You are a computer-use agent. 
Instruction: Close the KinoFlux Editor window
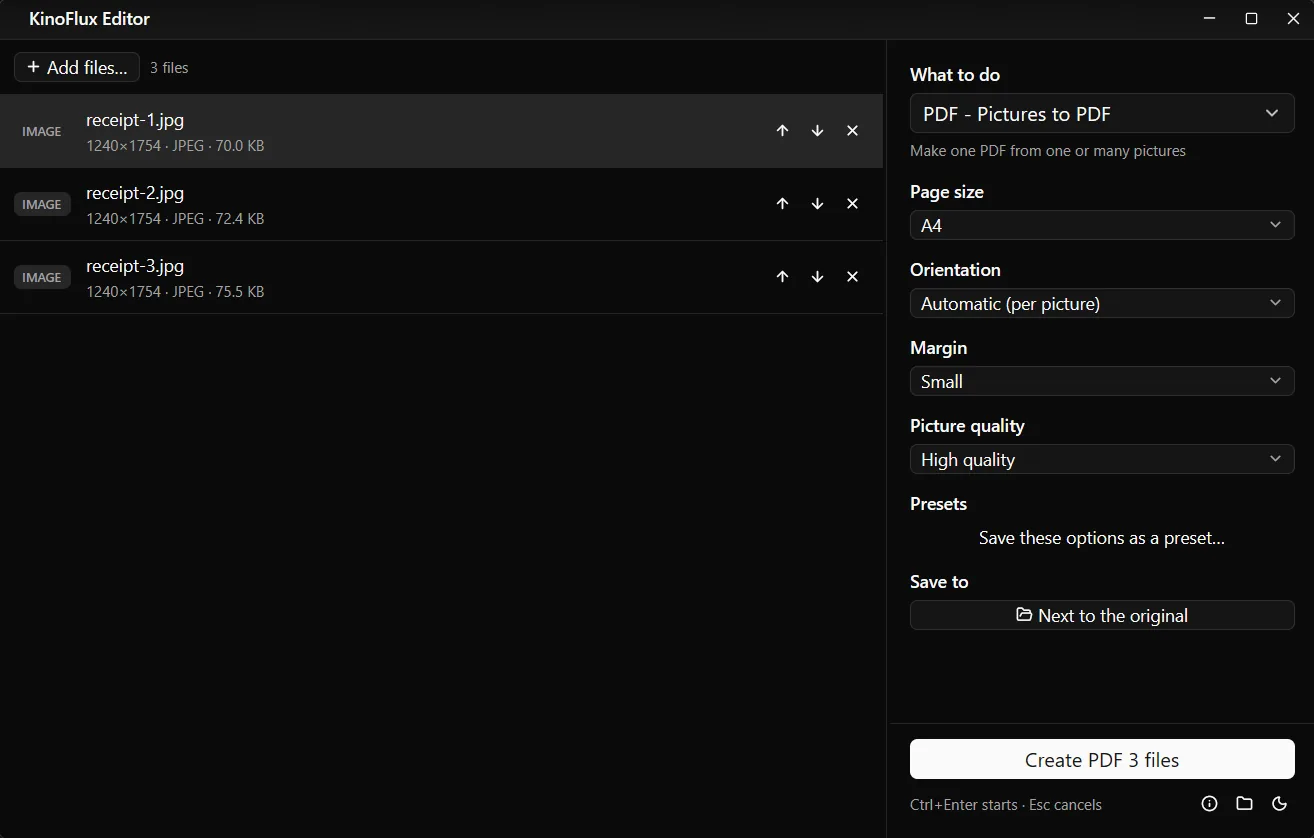pos(1293,19)
